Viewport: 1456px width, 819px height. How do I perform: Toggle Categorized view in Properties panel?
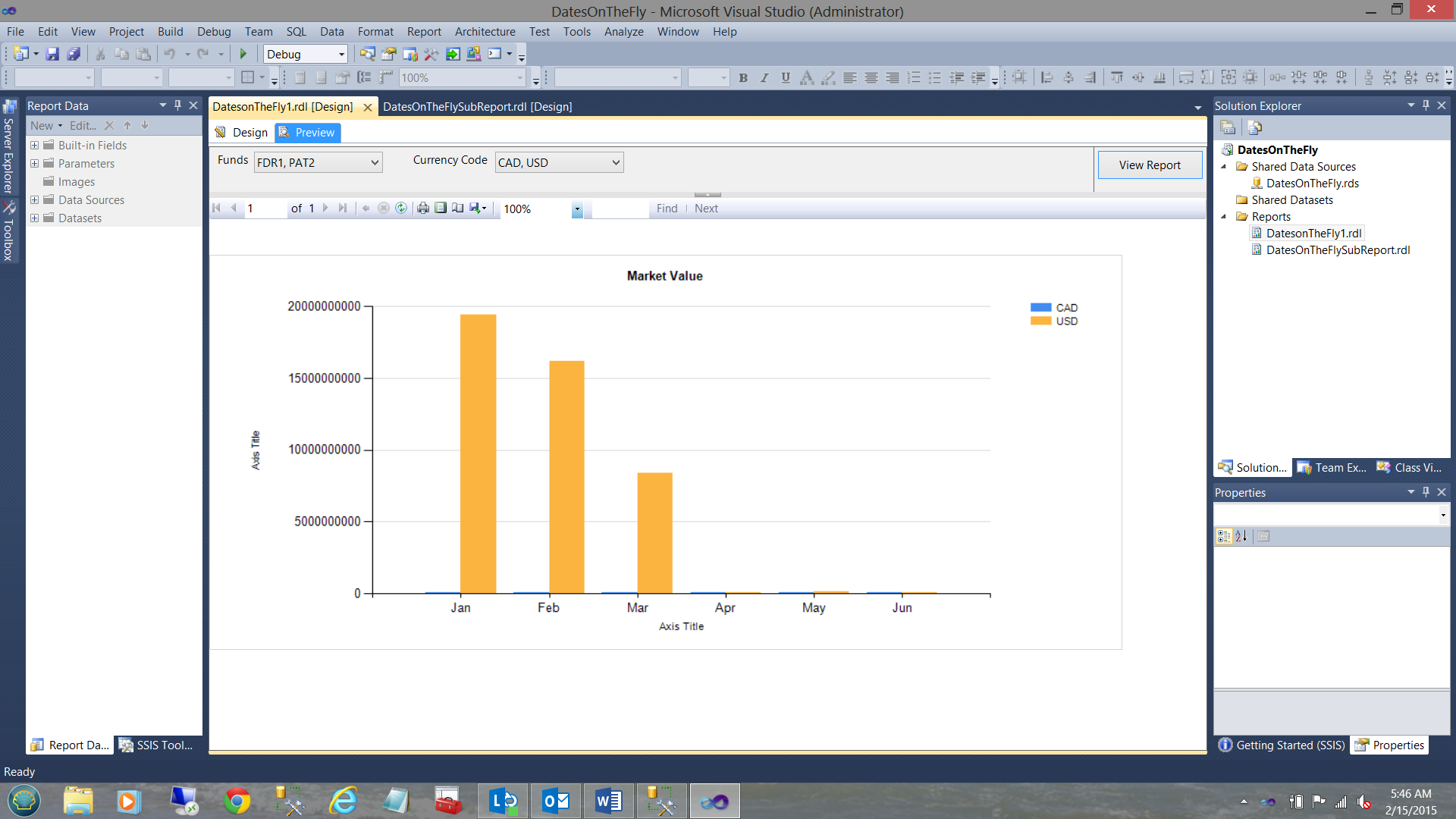(x=1223, y=536)
